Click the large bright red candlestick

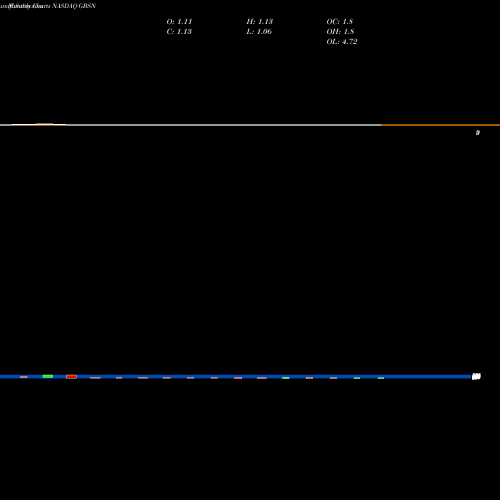coord(72,377)
